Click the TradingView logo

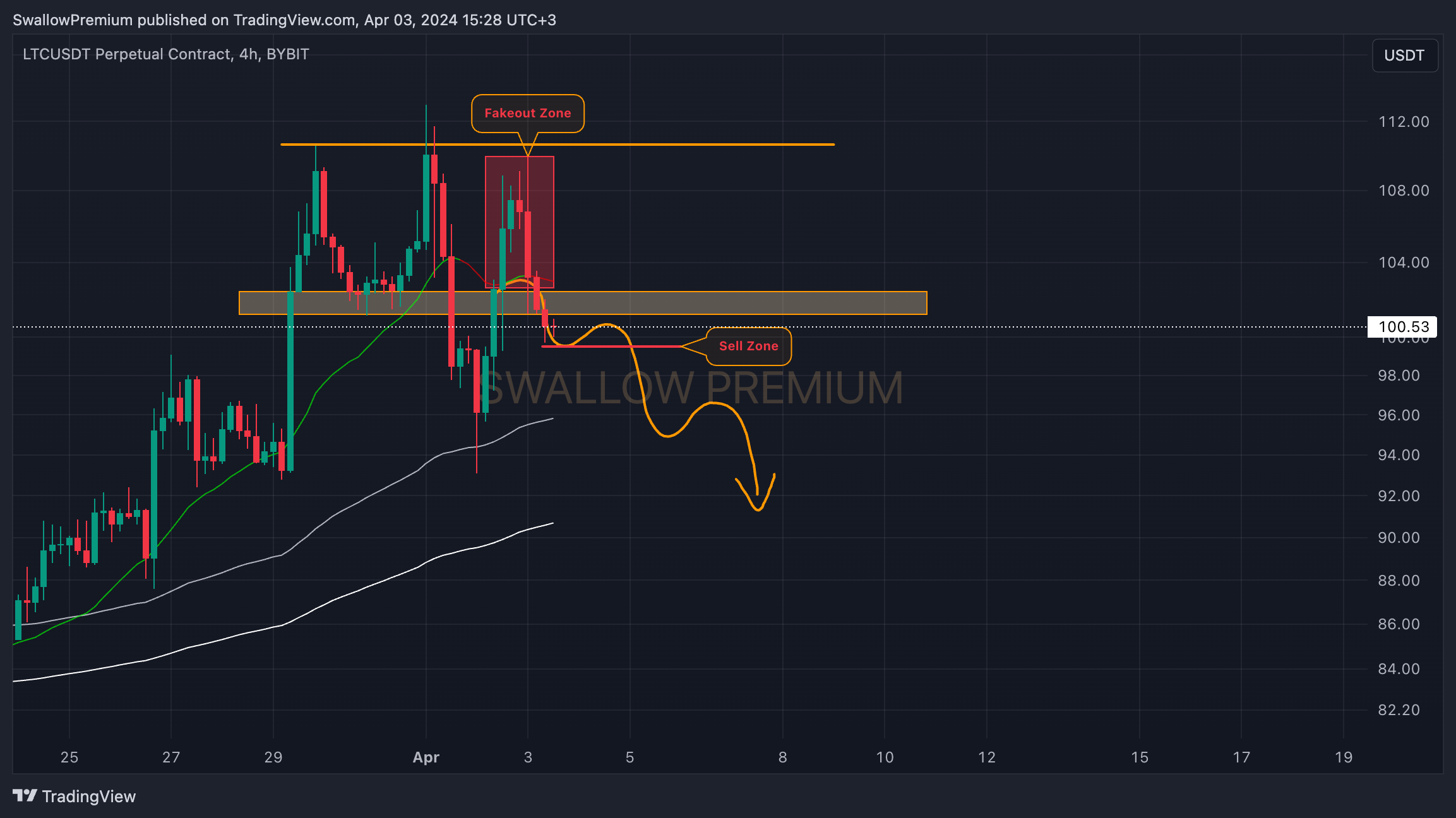75,797
